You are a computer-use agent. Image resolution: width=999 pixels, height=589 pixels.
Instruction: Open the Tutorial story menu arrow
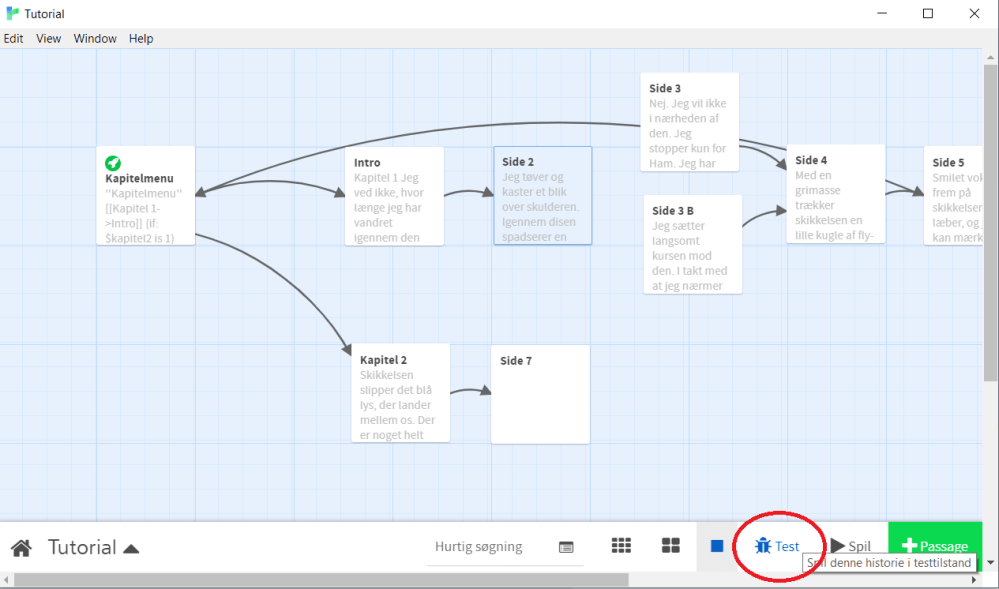(x=131, y=548)
